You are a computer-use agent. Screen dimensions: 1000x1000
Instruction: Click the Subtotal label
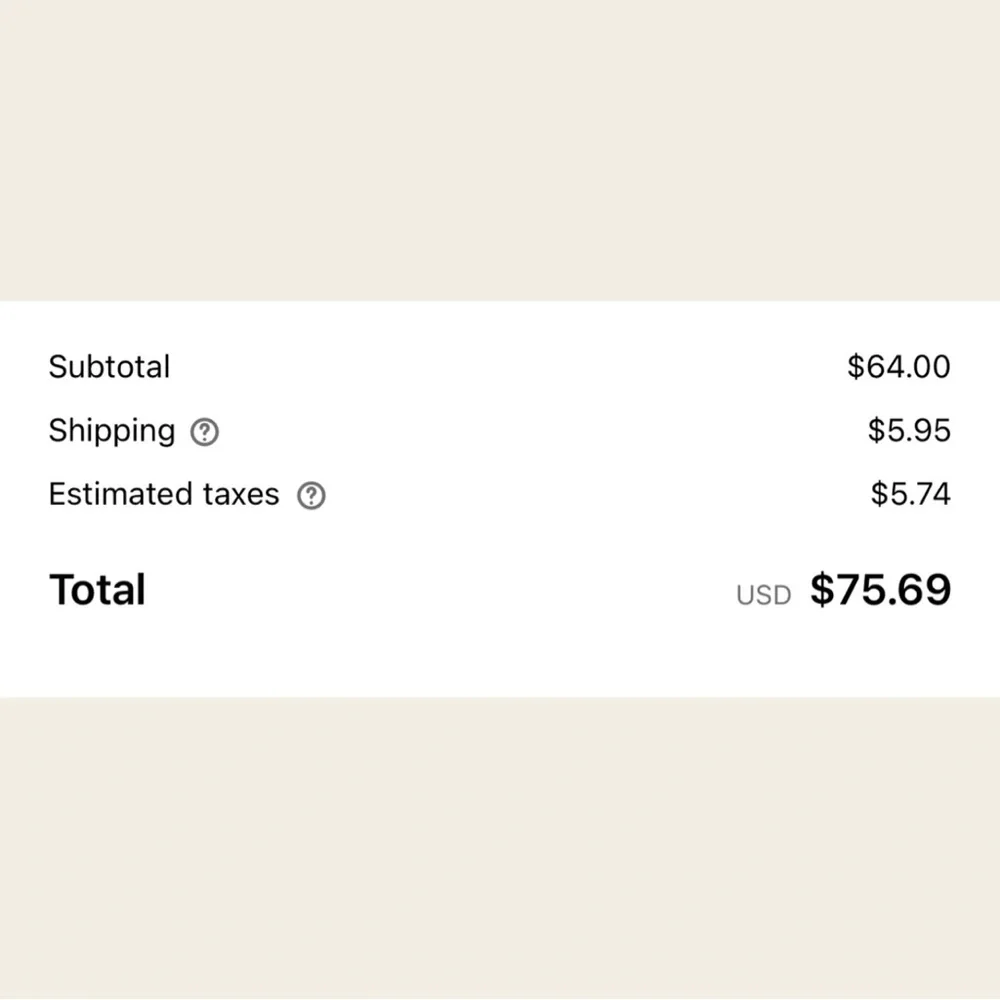[109, 367]
